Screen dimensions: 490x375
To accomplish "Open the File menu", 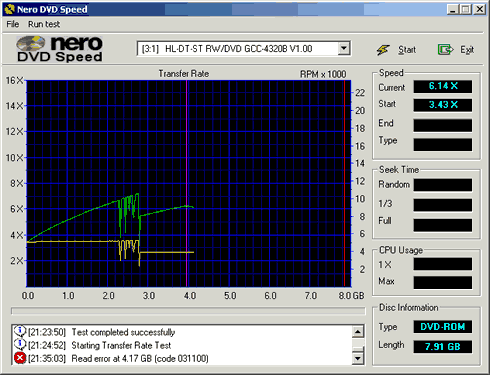I will point(13,24).
